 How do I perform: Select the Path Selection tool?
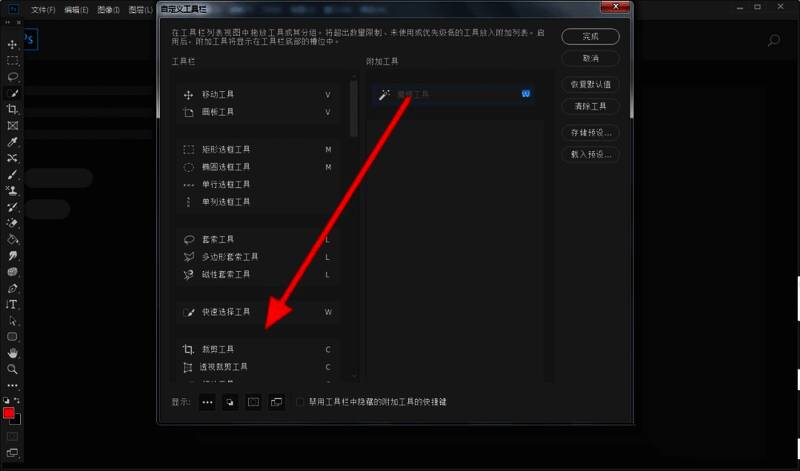(x=12, y=320)
